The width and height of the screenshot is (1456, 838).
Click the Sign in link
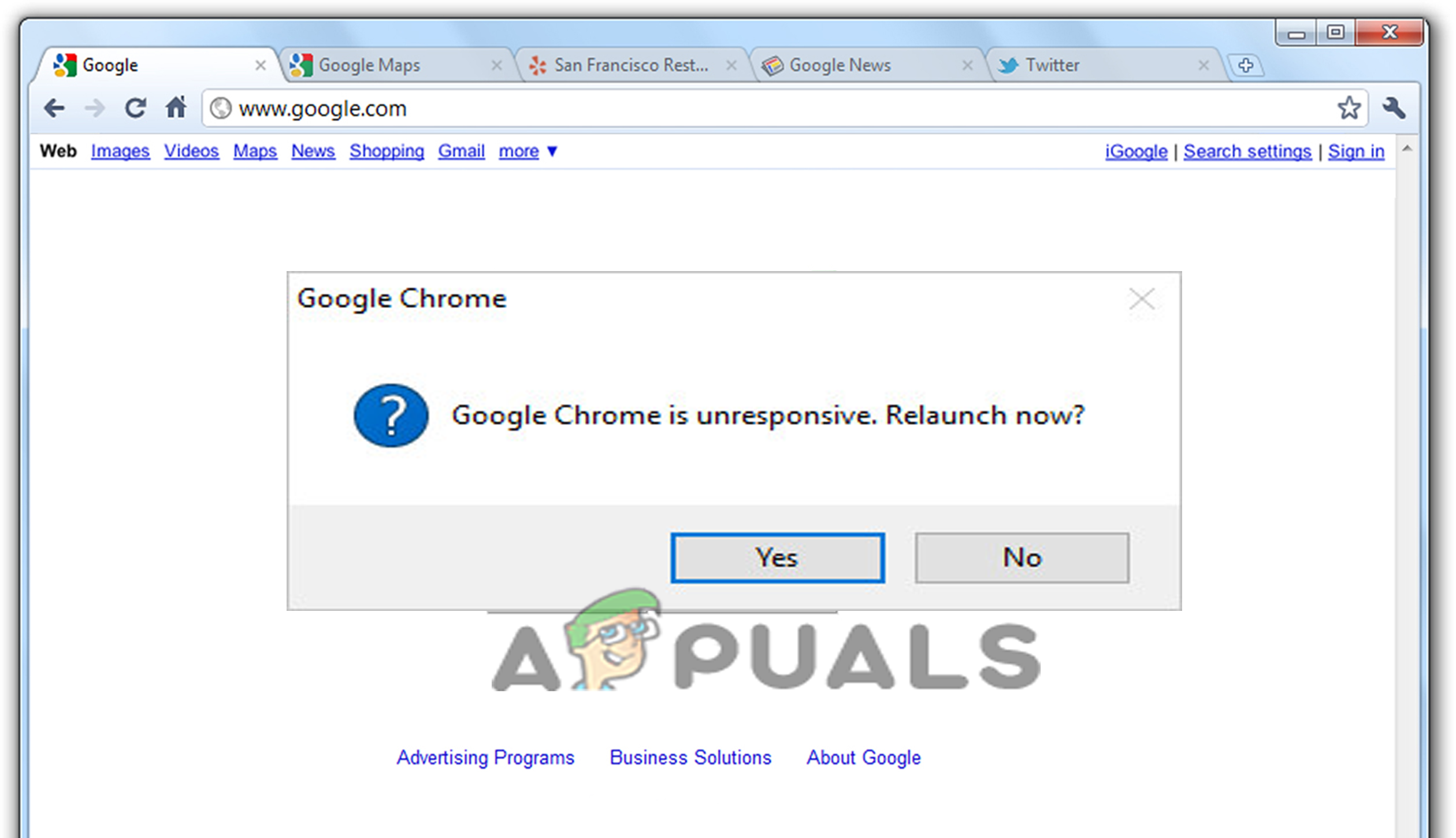pyautogui.click(x=1358, y=150)
